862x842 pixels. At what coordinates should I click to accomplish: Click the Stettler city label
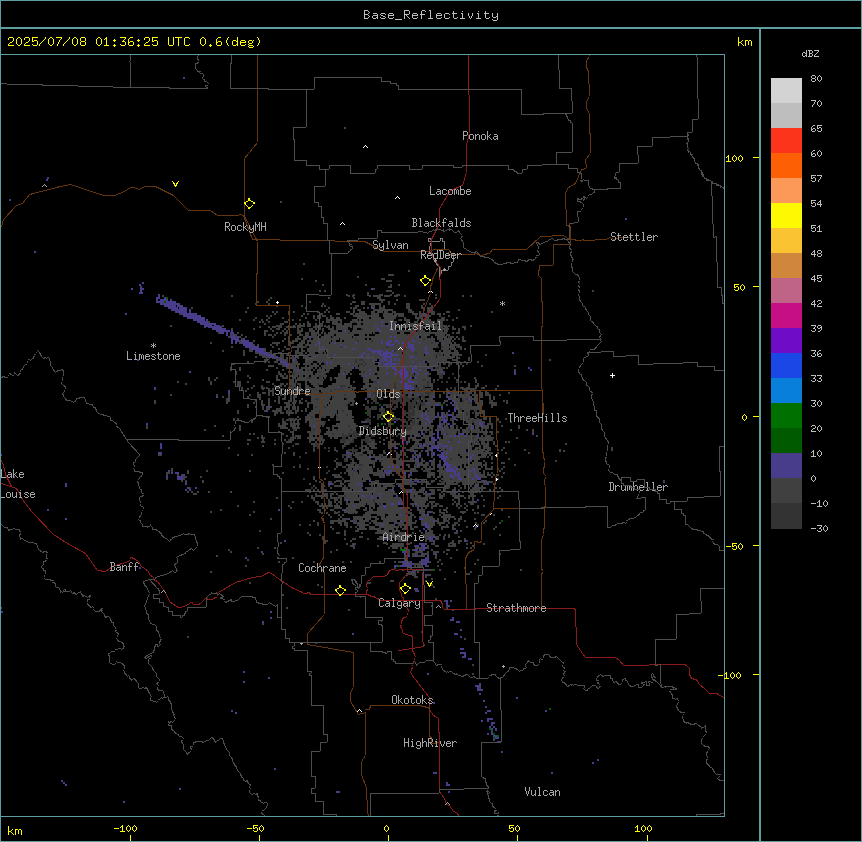pos(634,237)
